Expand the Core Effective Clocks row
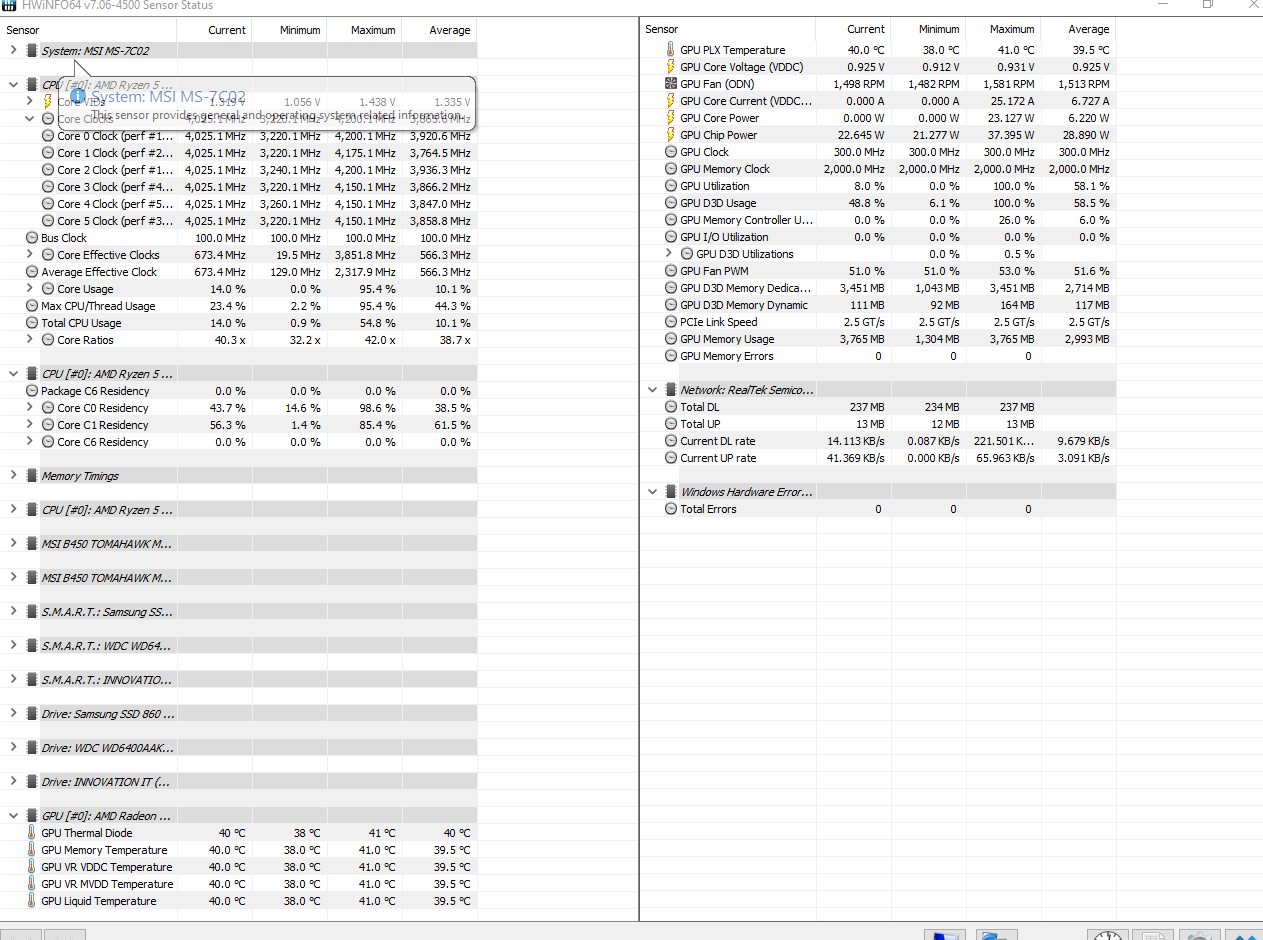Image resolution: width=1263 pixels, height=940 pixels. pos(30,255)
